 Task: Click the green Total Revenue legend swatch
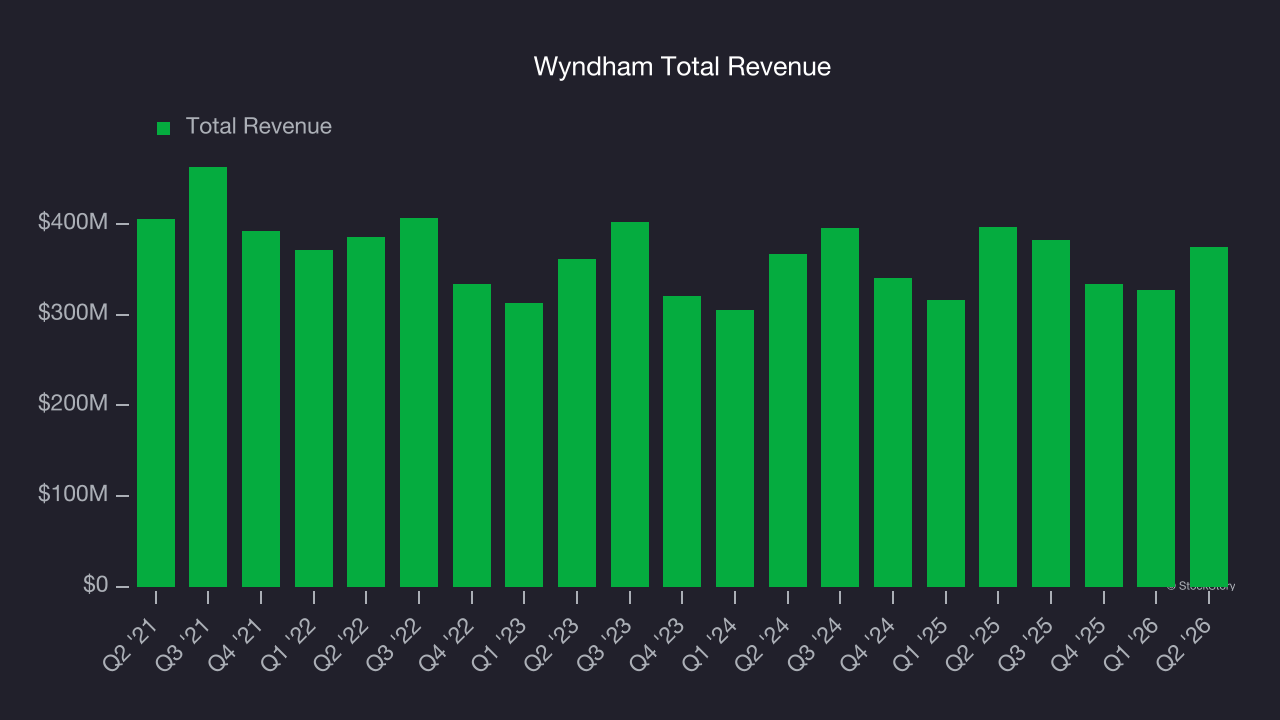[x=164, y=128]
